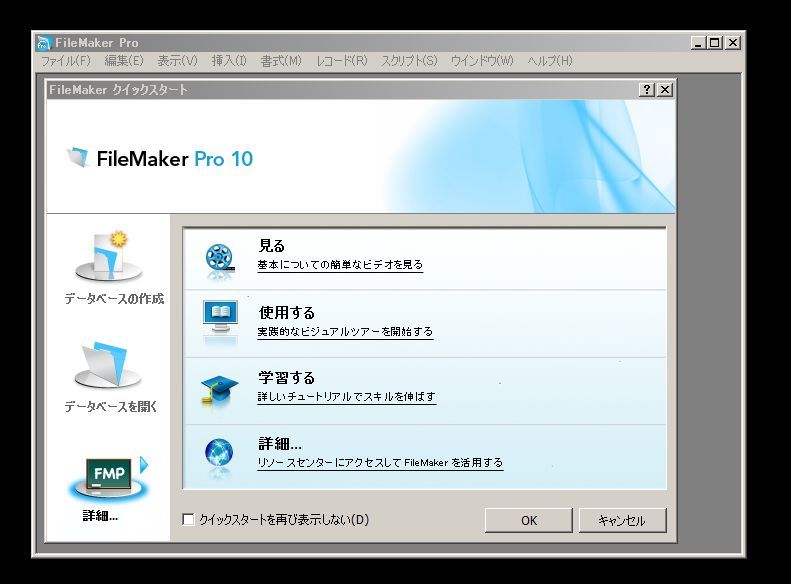Click the film reel video icon
Screen dimensions: 791x584
pyautogui.click(x=219, y=260)
